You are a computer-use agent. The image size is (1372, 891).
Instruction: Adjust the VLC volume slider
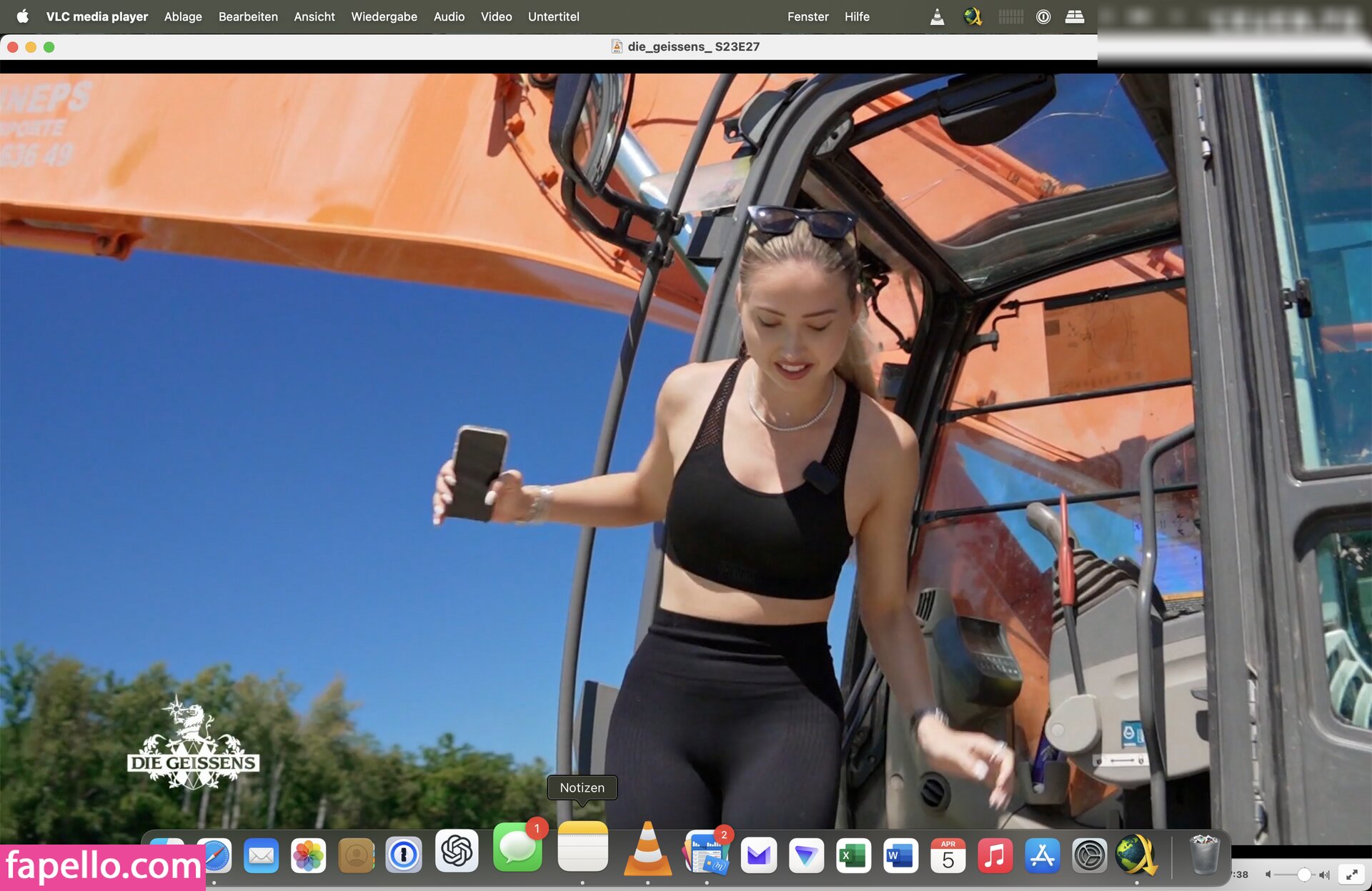(1303, 875)
